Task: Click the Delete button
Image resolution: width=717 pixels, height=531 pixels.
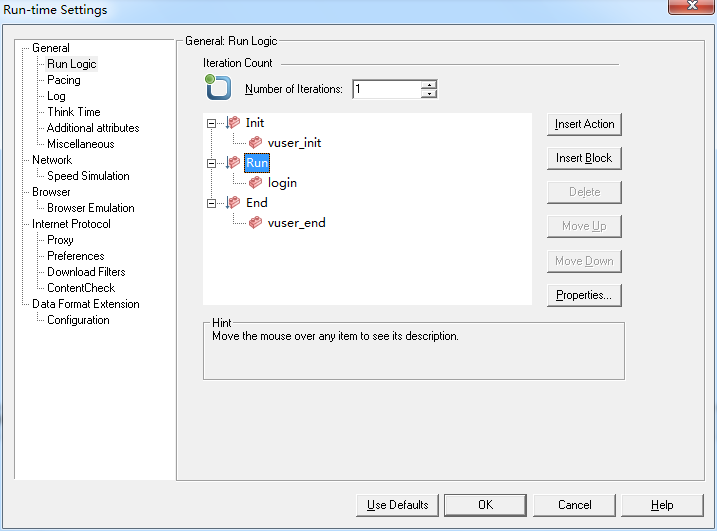Action: [584, 192]
